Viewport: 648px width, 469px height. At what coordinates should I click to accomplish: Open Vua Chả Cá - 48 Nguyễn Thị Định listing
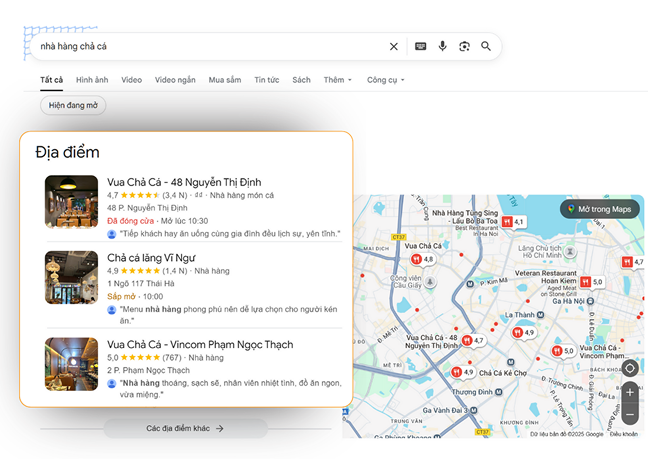point(184,182)
